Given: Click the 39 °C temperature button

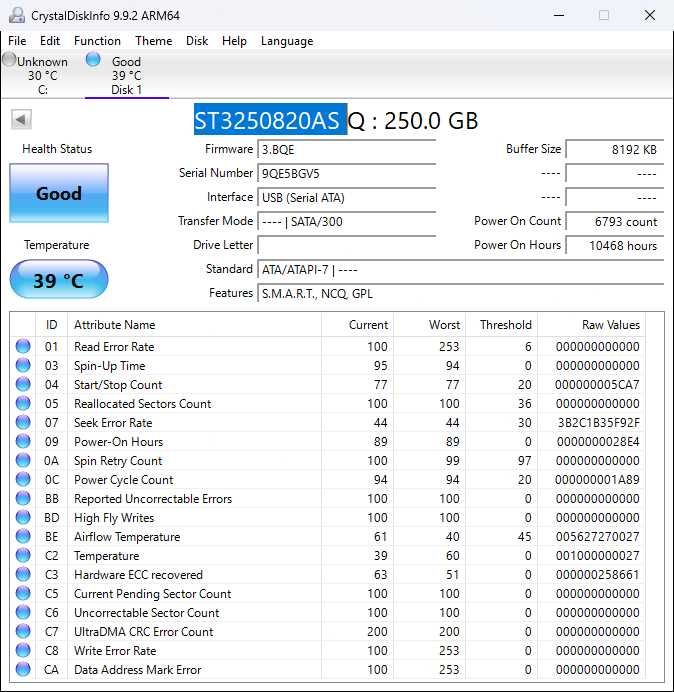Looking at the screenshot, I should (59, 280).
